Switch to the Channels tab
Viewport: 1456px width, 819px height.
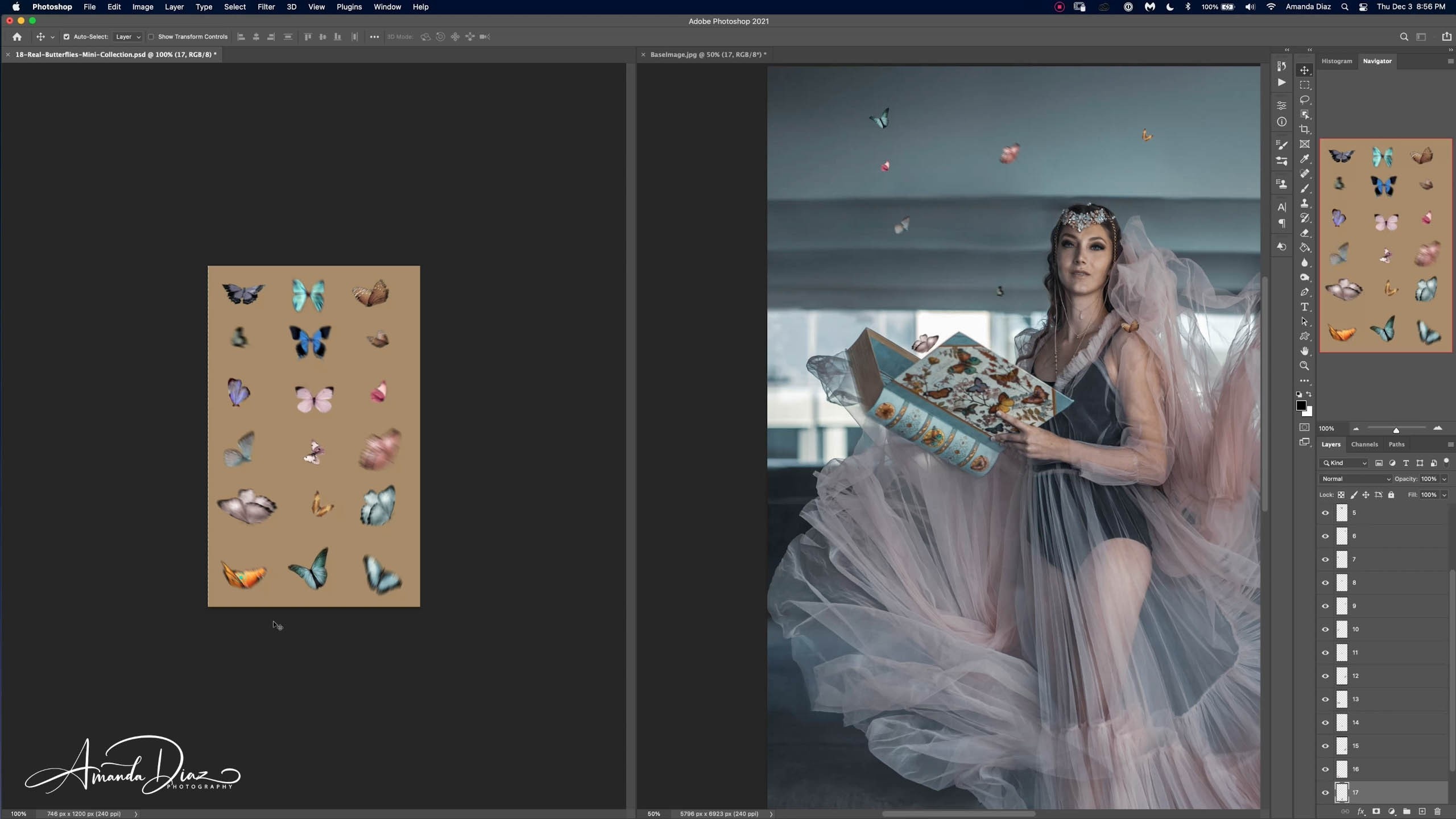click(1364, 444)
